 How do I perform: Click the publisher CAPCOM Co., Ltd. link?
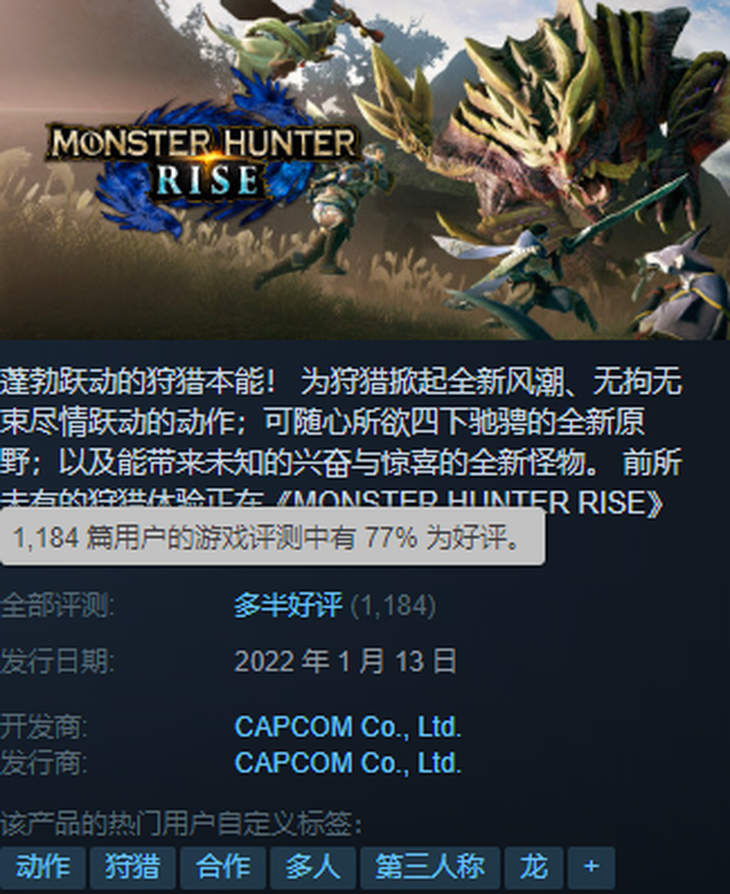tap(348, 763)
